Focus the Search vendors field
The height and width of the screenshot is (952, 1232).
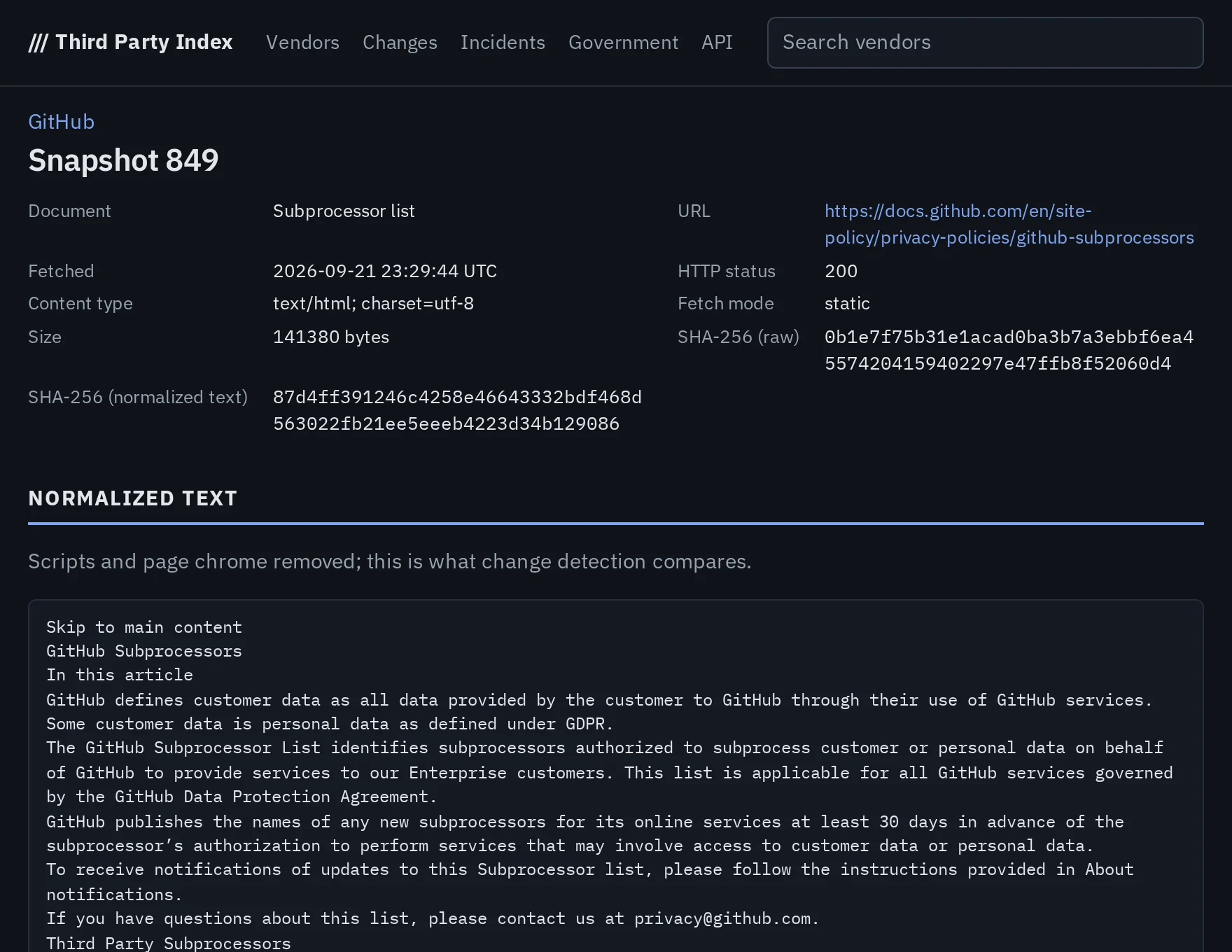tap(985, 43)
